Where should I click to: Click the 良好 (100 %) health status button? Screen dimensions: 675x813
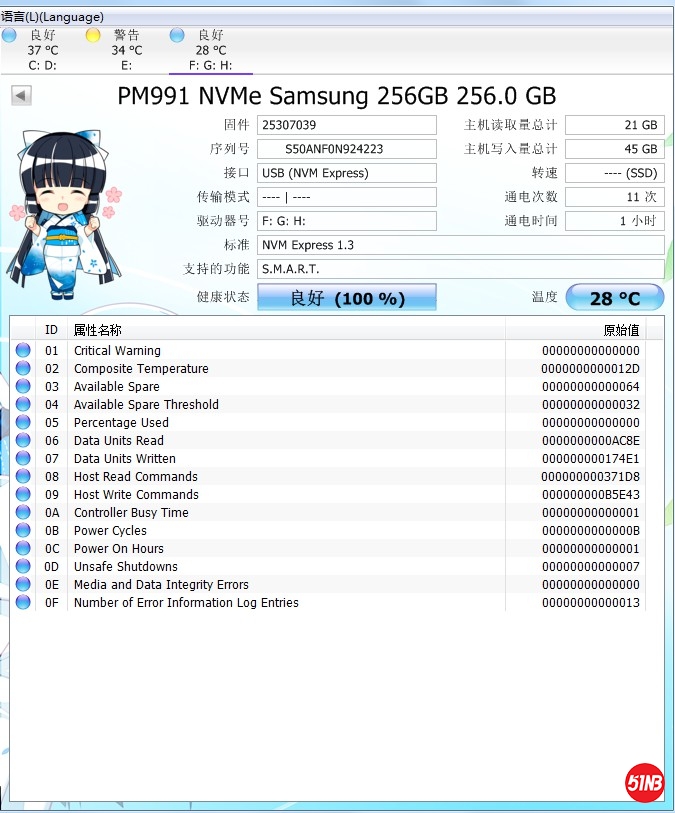pos(347,298)
